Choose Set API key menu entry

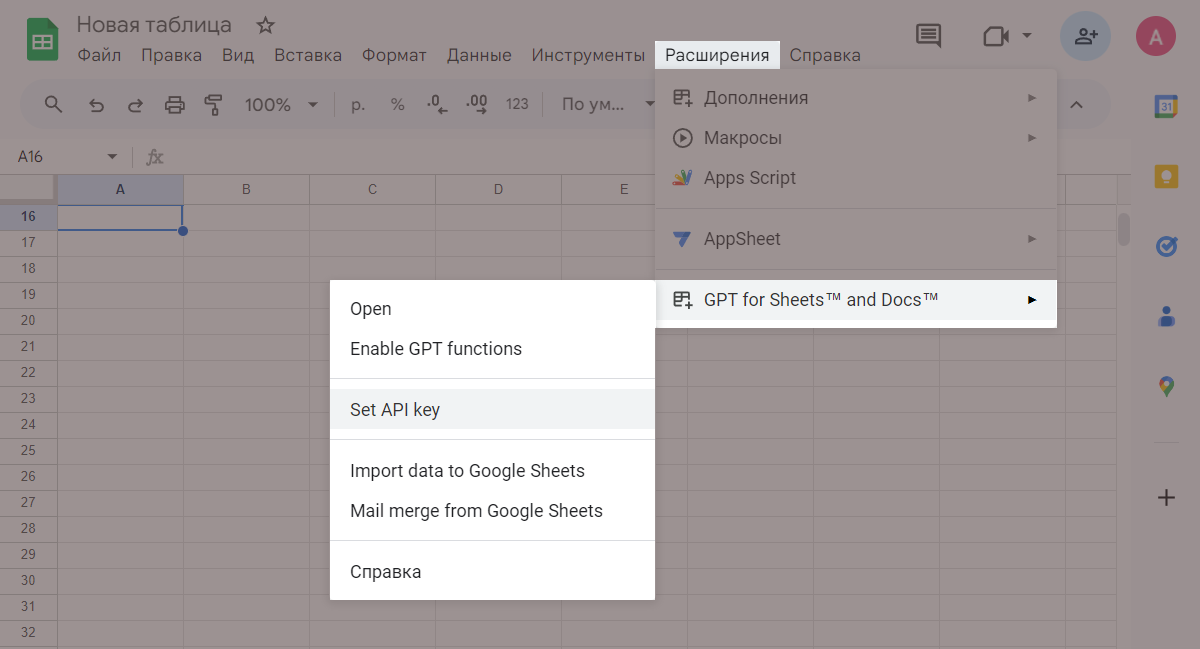coord(394,409)
